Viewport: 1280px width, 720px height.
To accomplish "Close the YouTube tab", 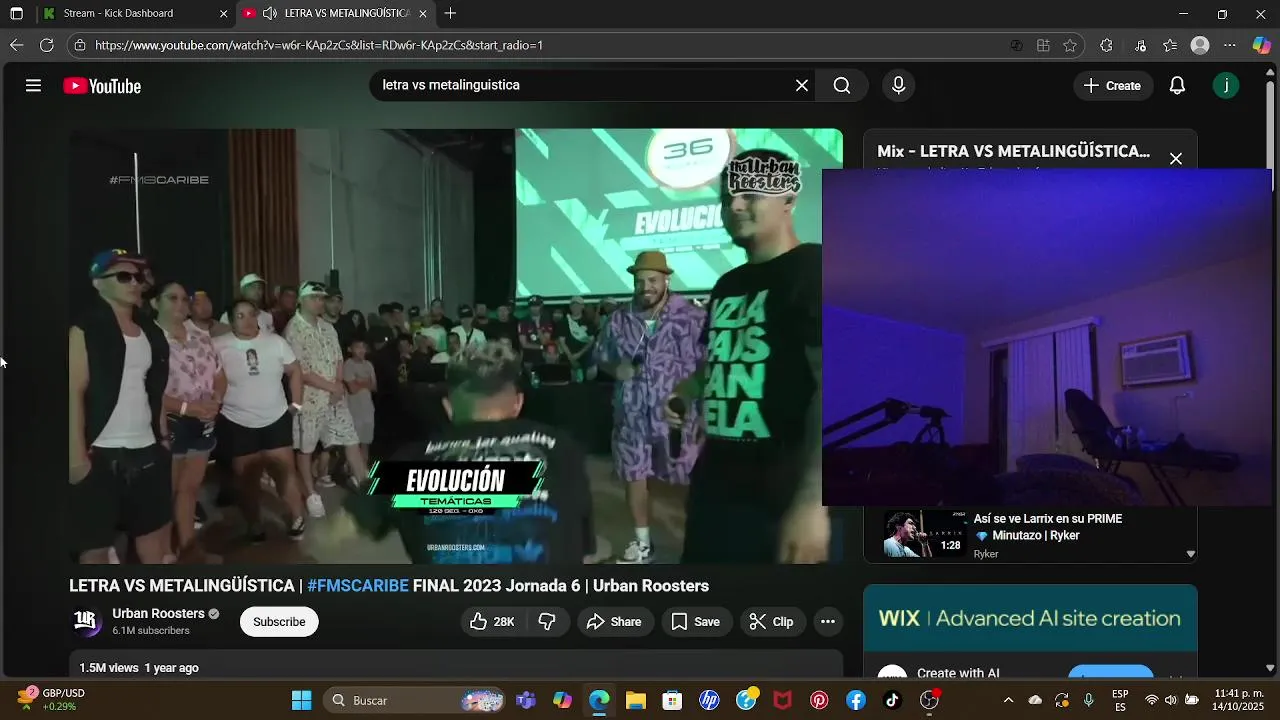I will click(423, 14).
